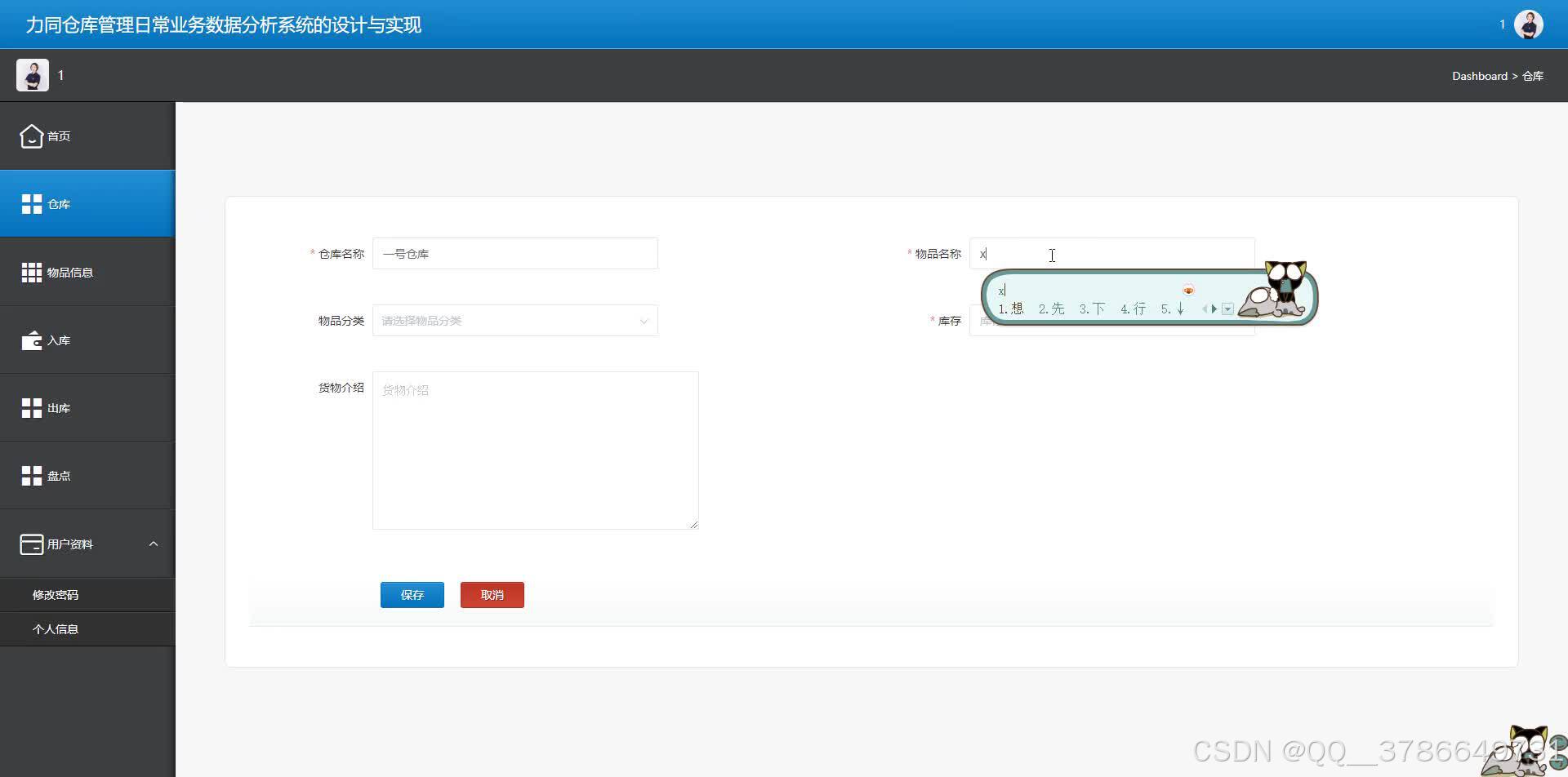Open 修改密码 submenu item

pyautogui.click(x=87, y=595)
